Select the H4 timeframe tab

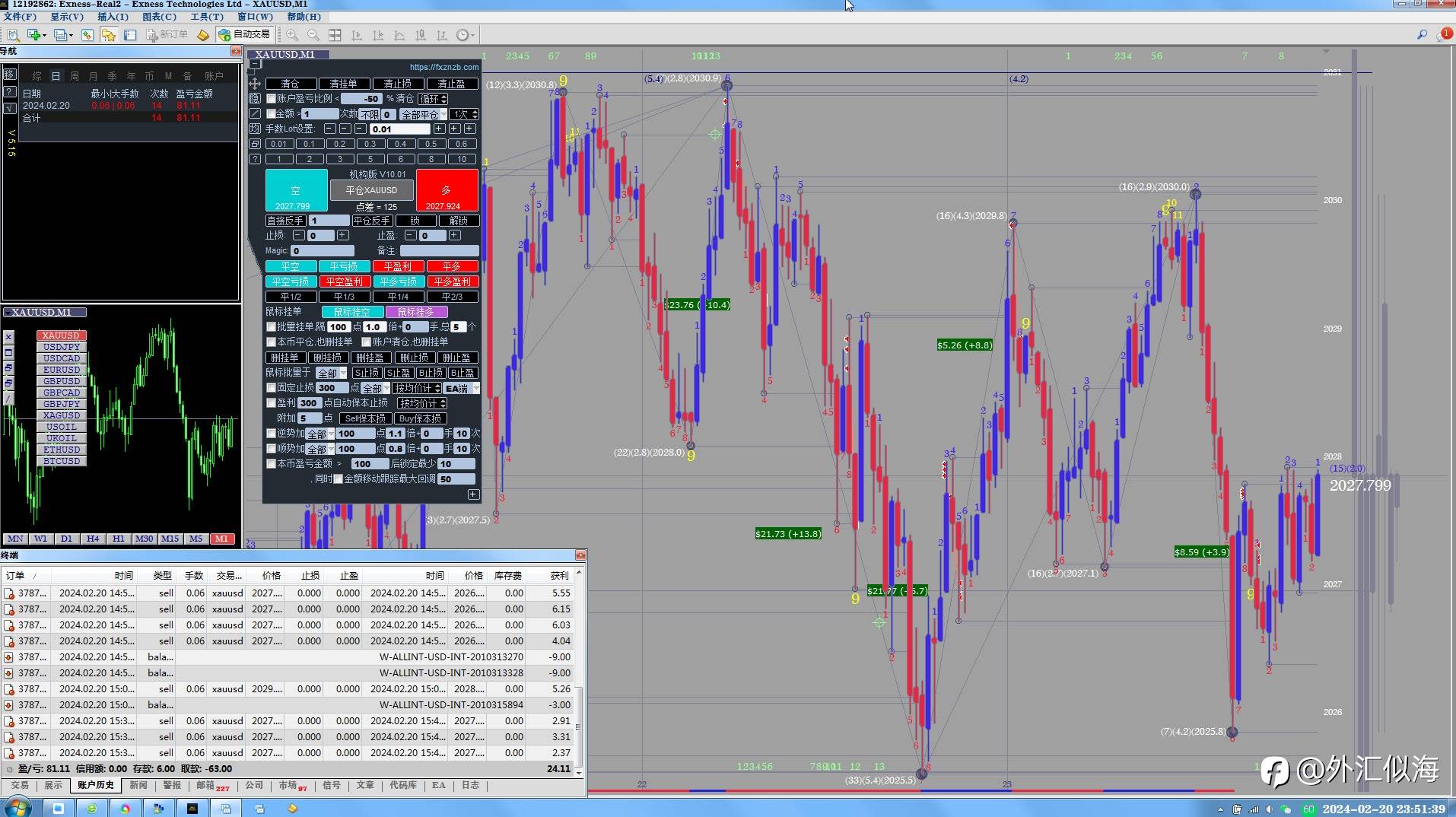tap(93, 539)
